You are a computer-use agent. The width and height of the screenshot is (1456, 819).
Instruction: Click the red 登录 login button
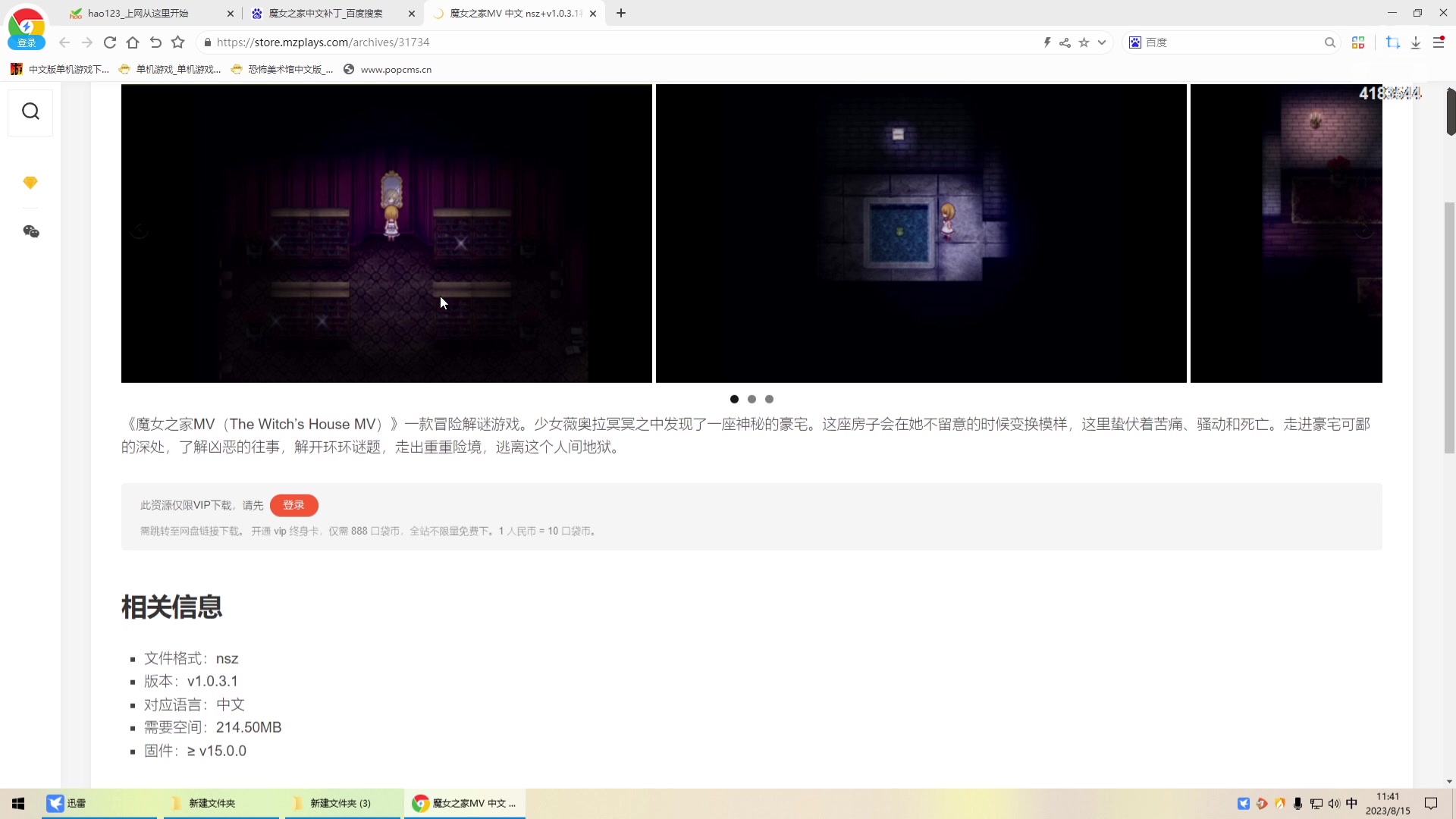(293, 505)
